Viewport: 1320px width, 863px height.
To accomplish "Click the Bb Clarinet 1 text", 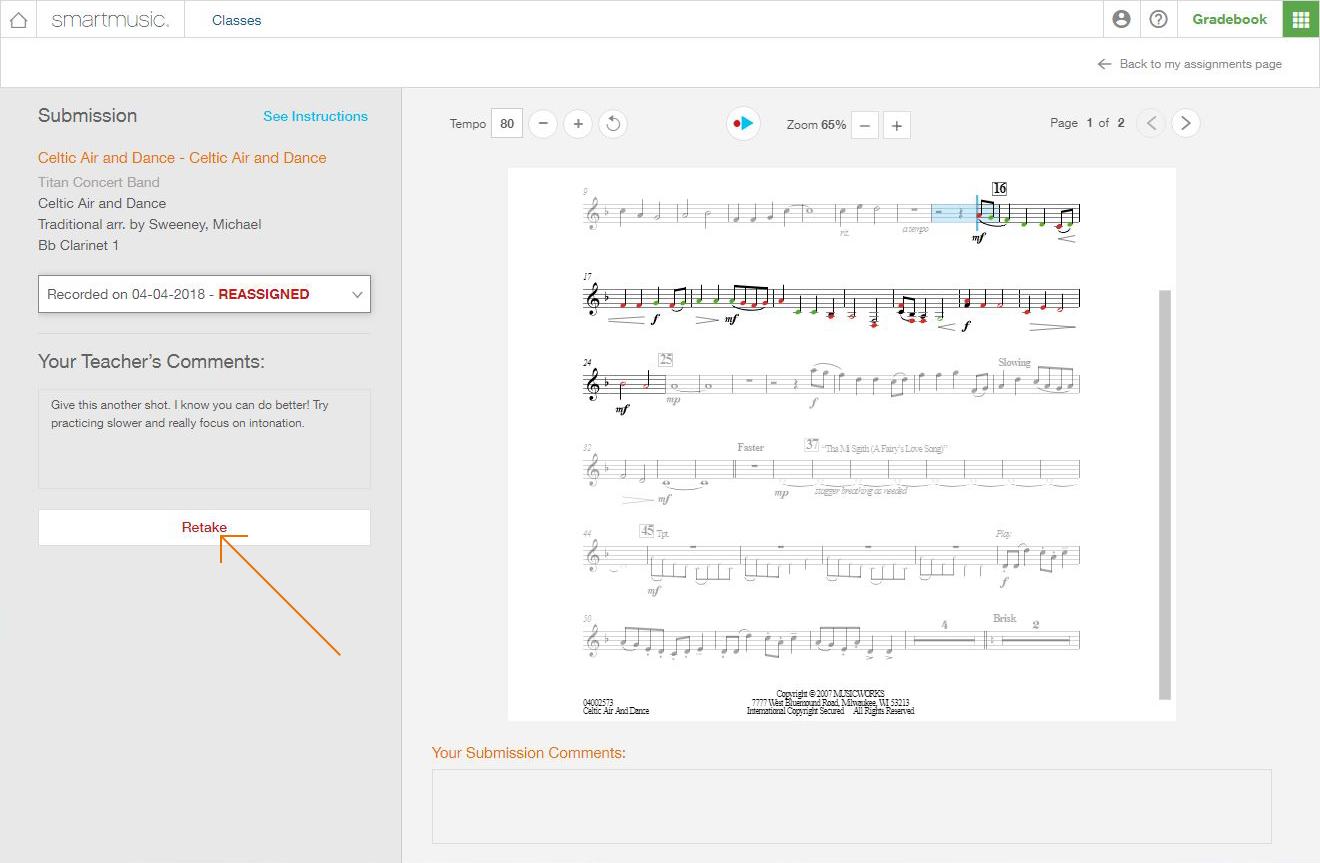I will tap(79, 245).
